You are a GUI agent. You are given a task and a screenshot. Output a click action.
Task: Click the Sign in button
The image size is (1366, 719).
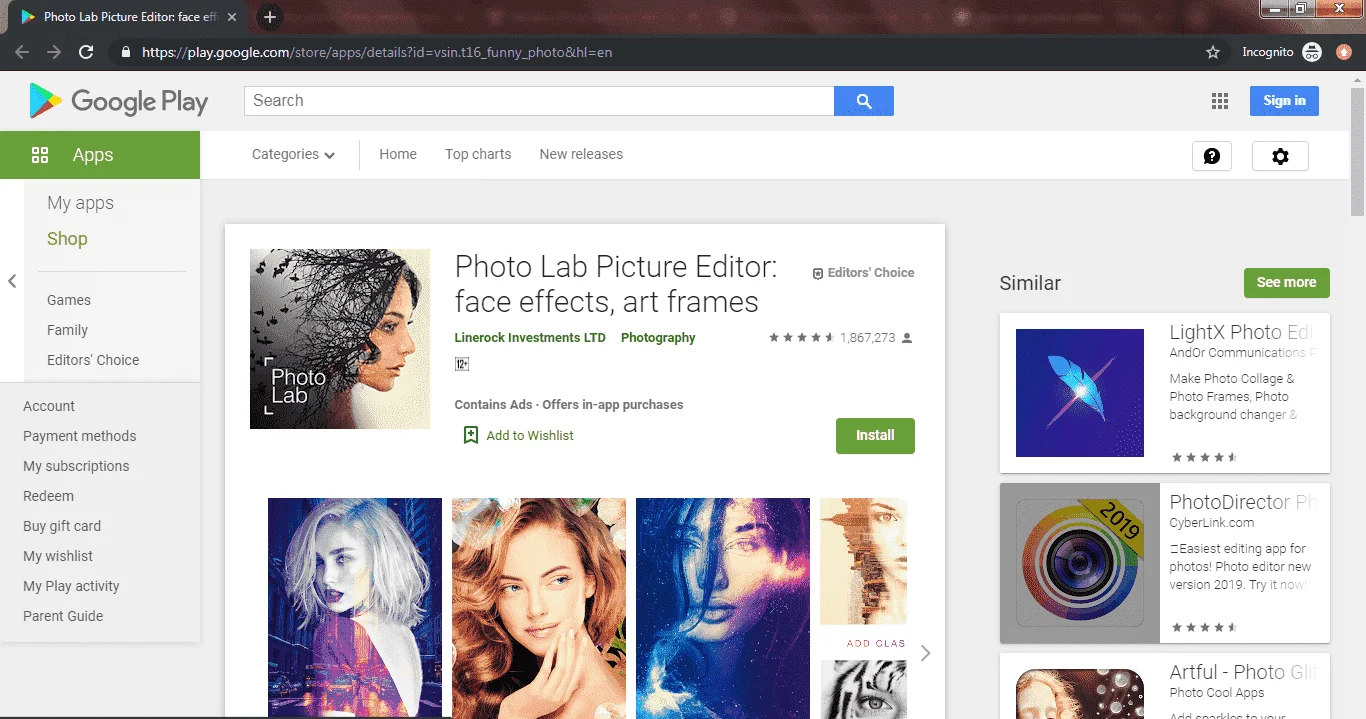coord(1284,101)
